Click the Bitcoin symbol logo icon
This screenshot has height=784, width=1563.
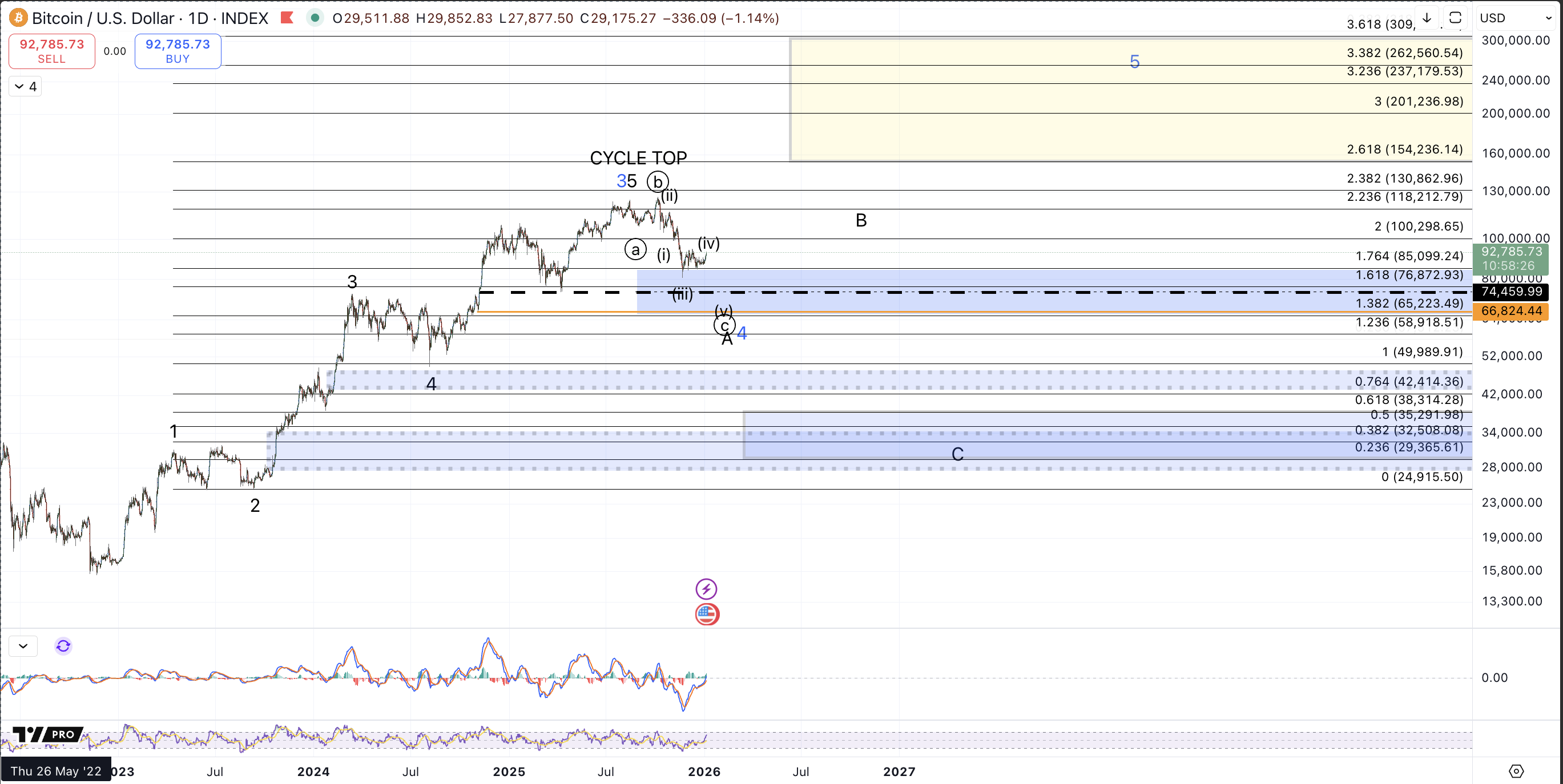click(18, 18)
